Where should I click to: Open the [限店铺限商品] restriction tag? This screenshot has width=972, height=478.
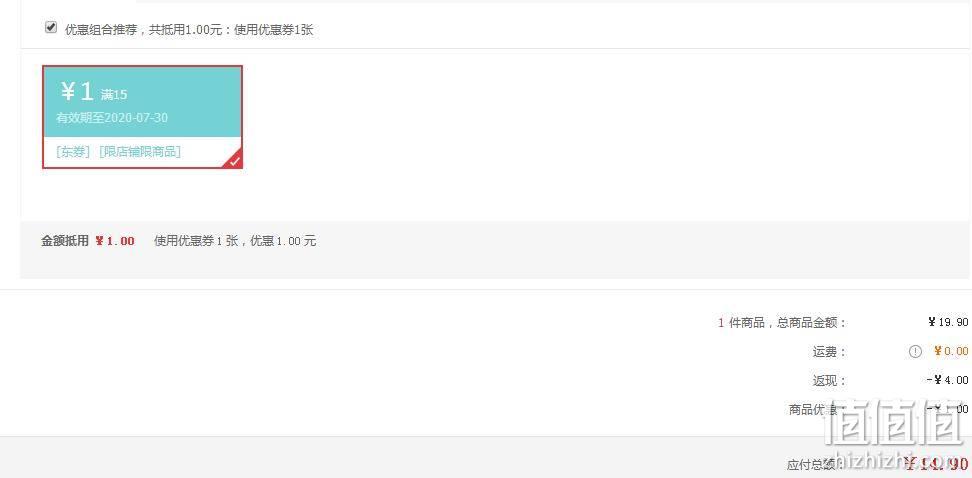(140, 152)
